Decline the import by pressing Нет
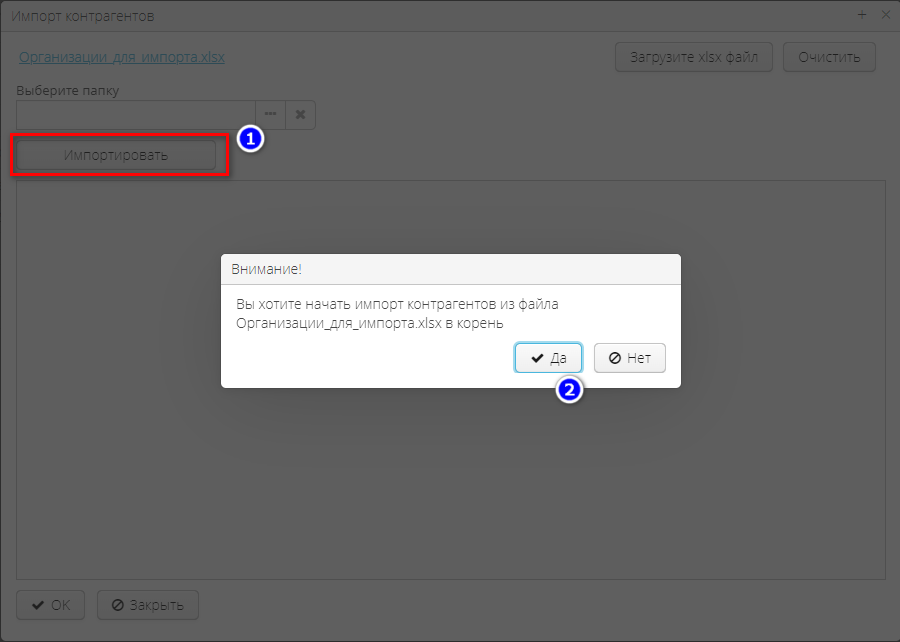Screen dimensions: 900x642 630,358
